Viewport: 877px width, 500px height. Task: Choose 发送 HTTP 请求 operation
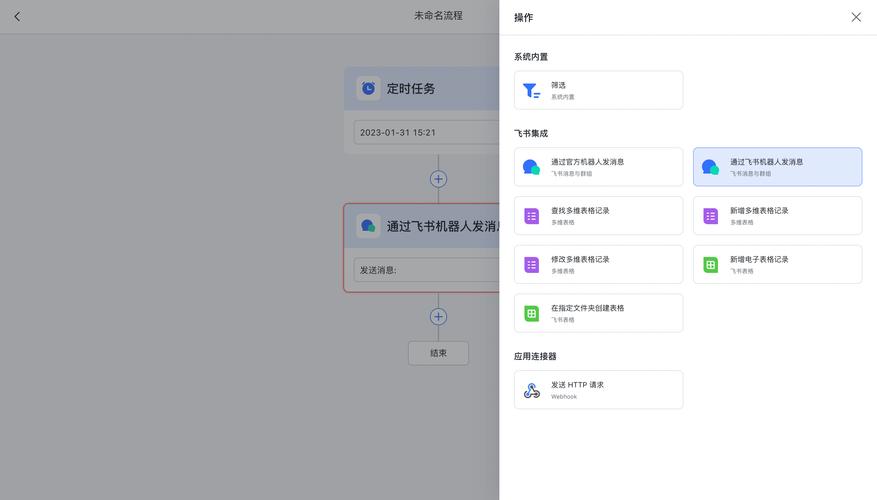(x=598, y=389)
